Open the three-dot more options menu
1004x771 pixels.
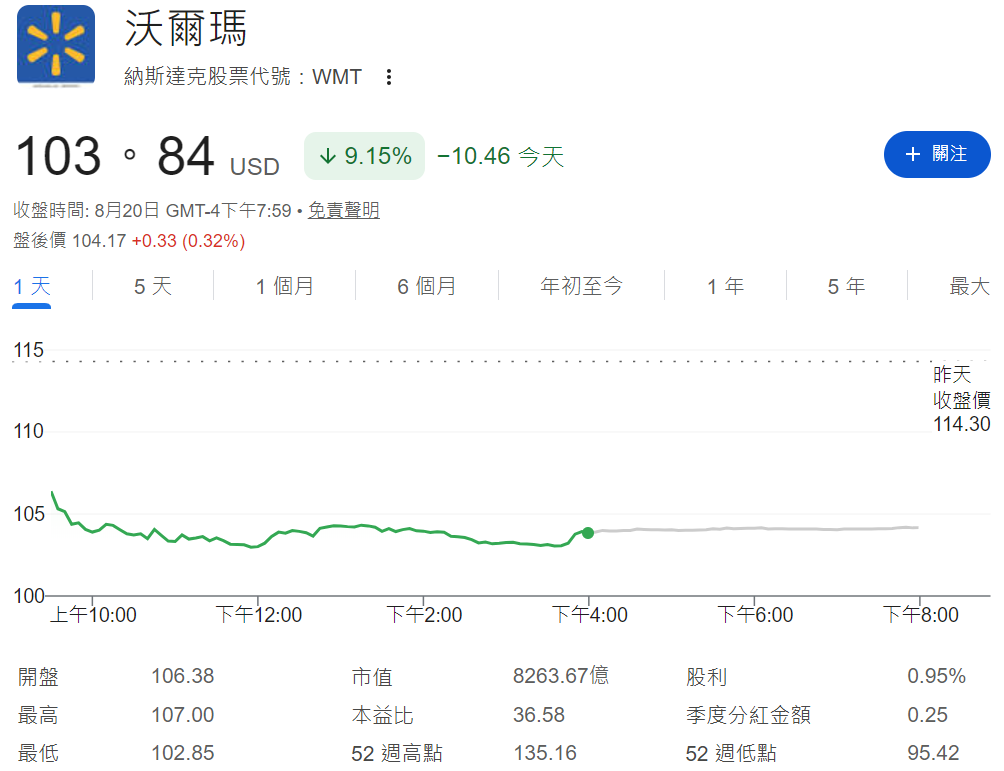(x=389, y=77)
